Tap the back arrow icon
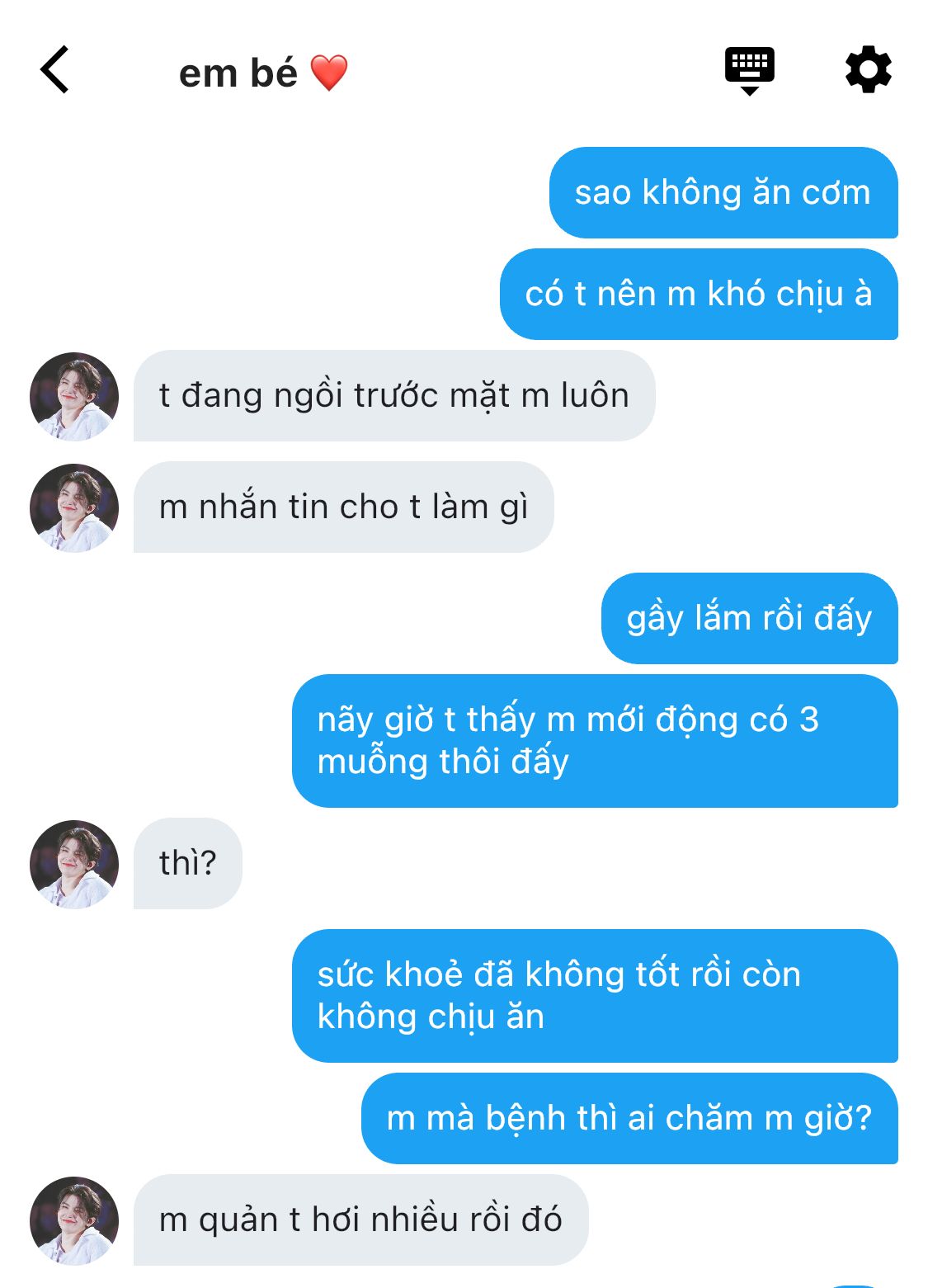928x1288 pixels. 54,70
